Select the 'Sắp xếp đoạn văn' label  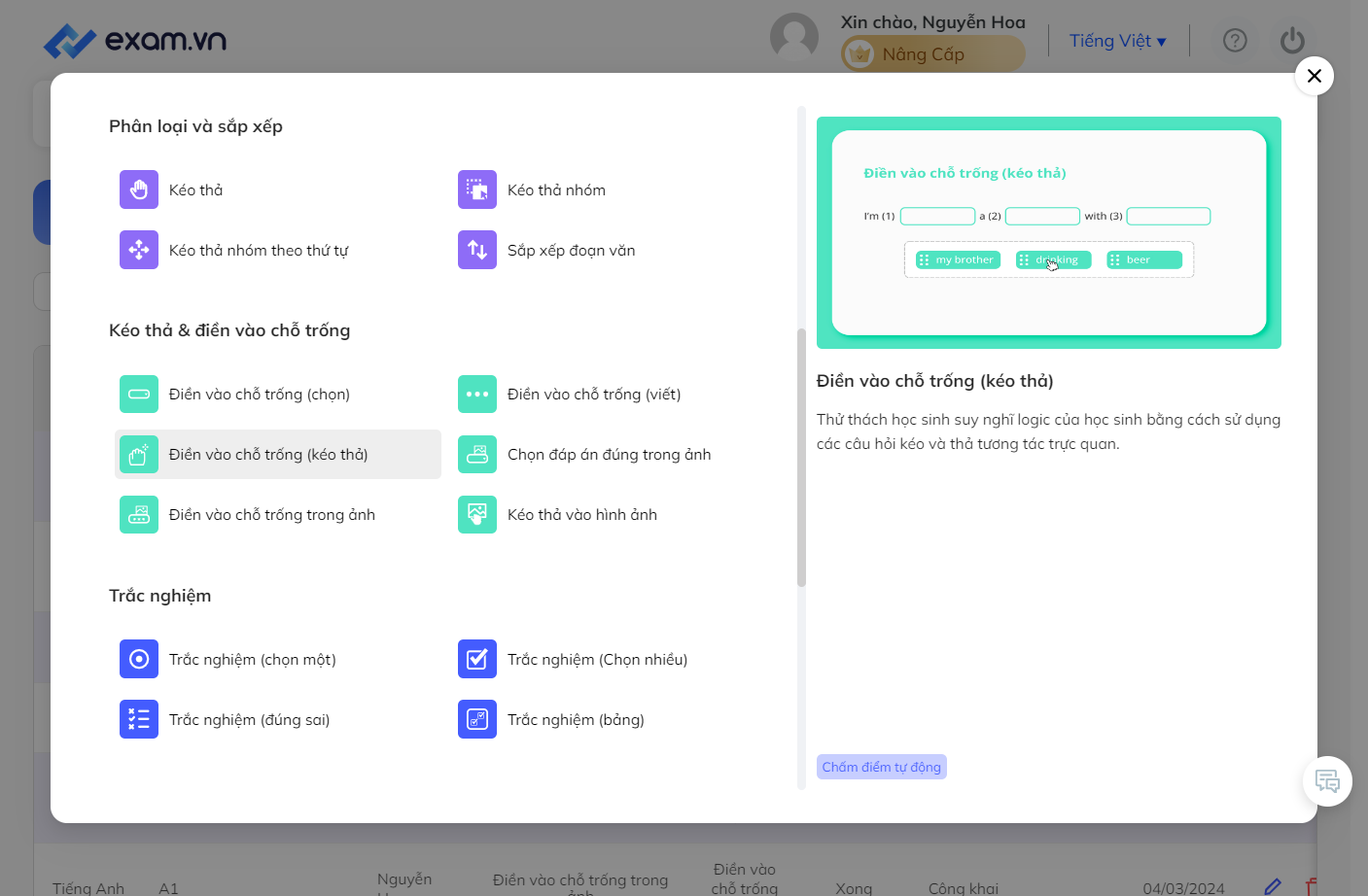(572, 251)
